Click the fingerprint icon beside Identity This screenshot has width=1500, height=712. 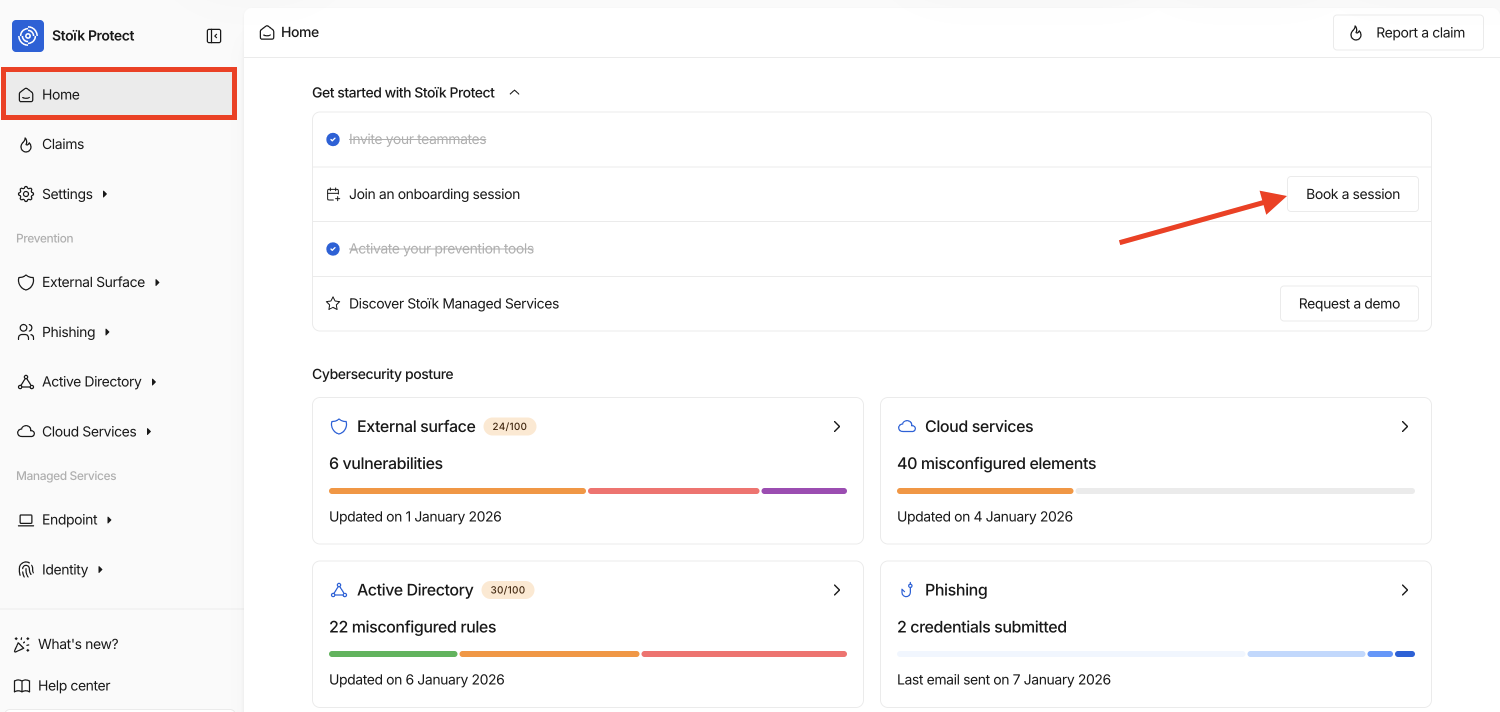pos(26,570)
